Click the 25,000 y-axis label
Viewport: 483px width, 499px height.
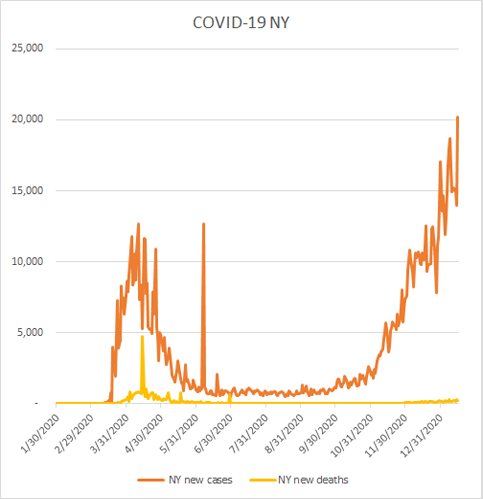27,48
